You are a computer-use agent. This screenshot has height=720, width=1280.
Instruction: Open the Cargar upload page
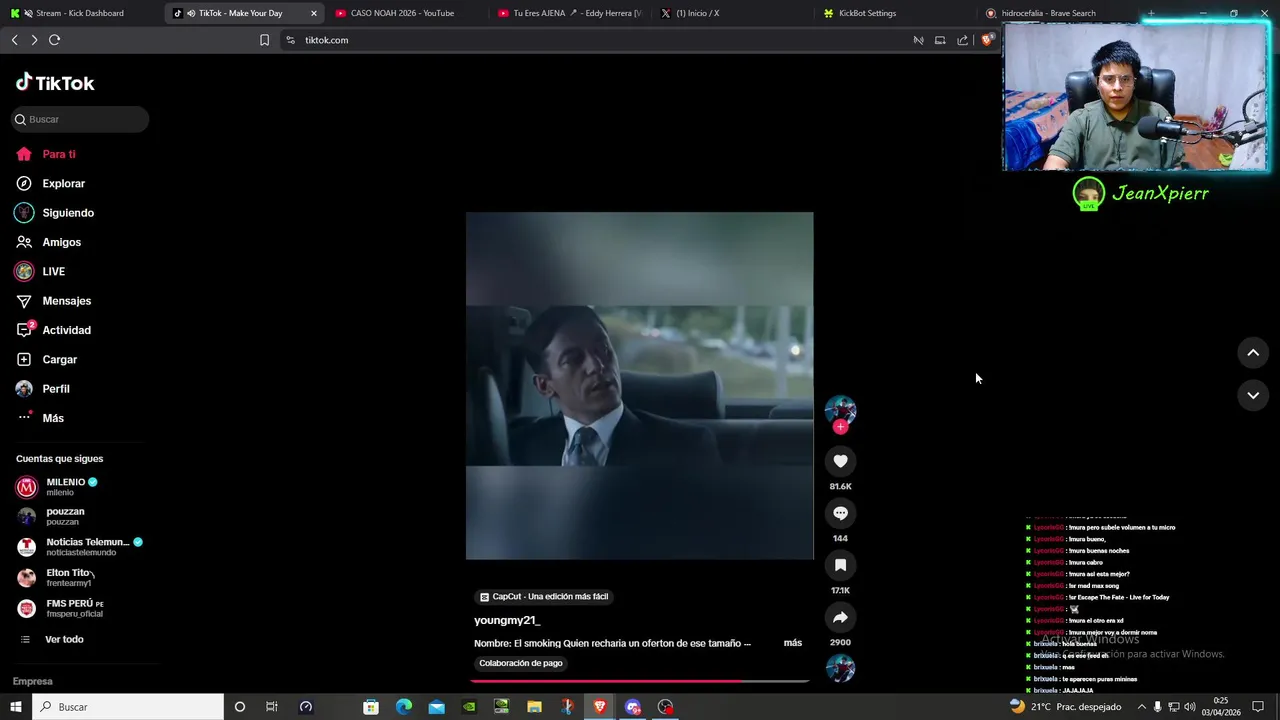(46, 360)
